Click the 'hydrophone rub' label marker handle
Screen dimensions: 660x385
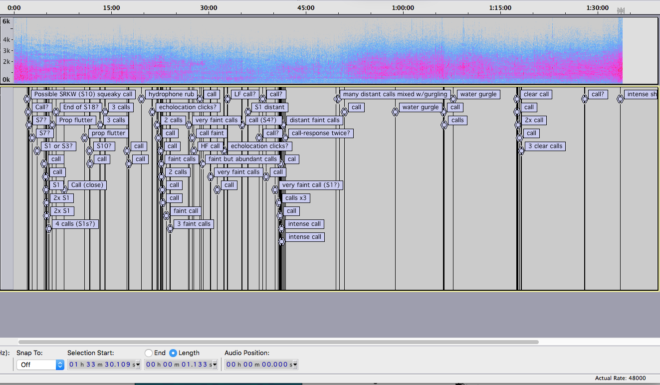pos(141,98)
